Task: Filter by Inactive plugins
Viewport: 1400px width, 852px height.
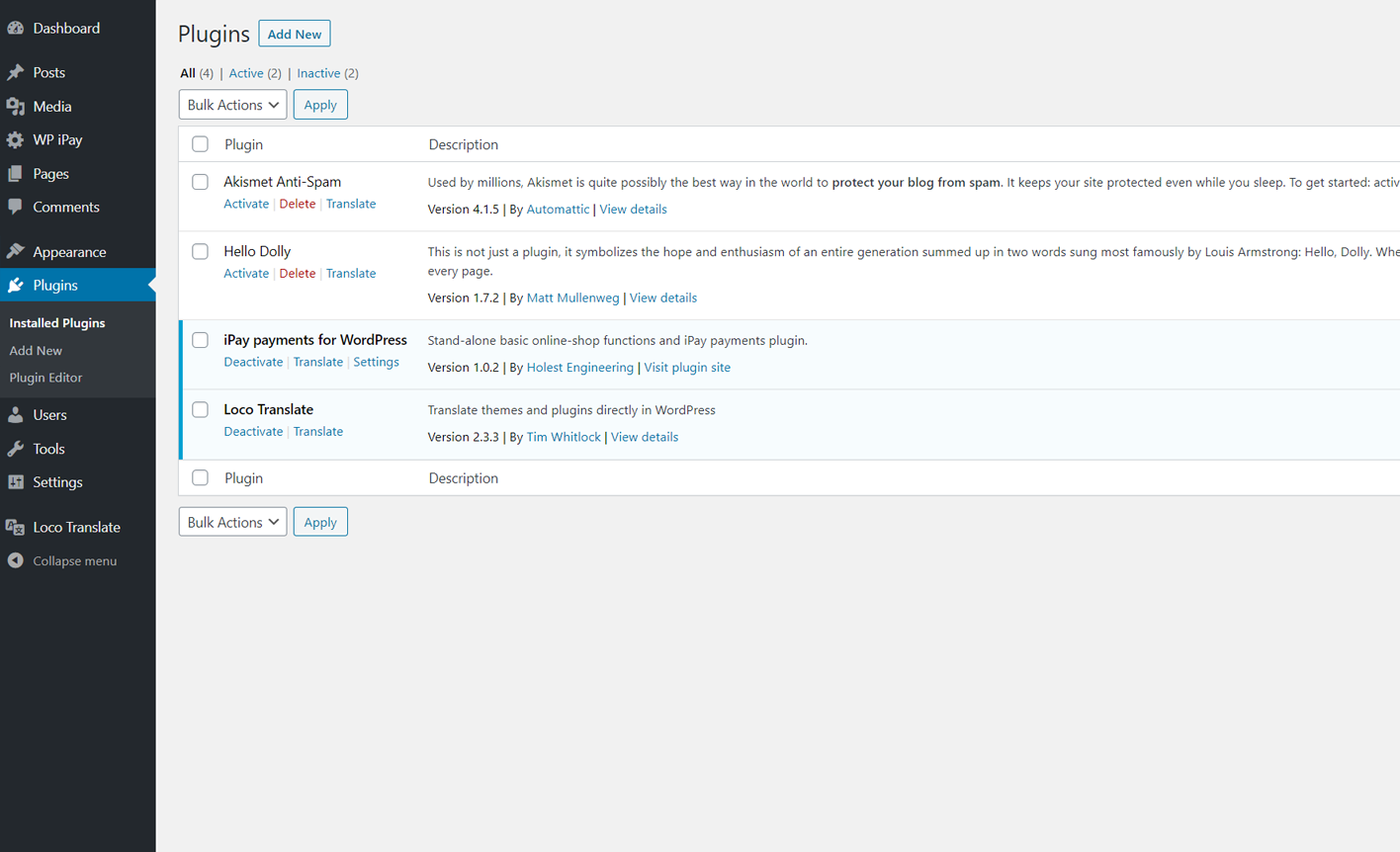Action: pos(318,73)
